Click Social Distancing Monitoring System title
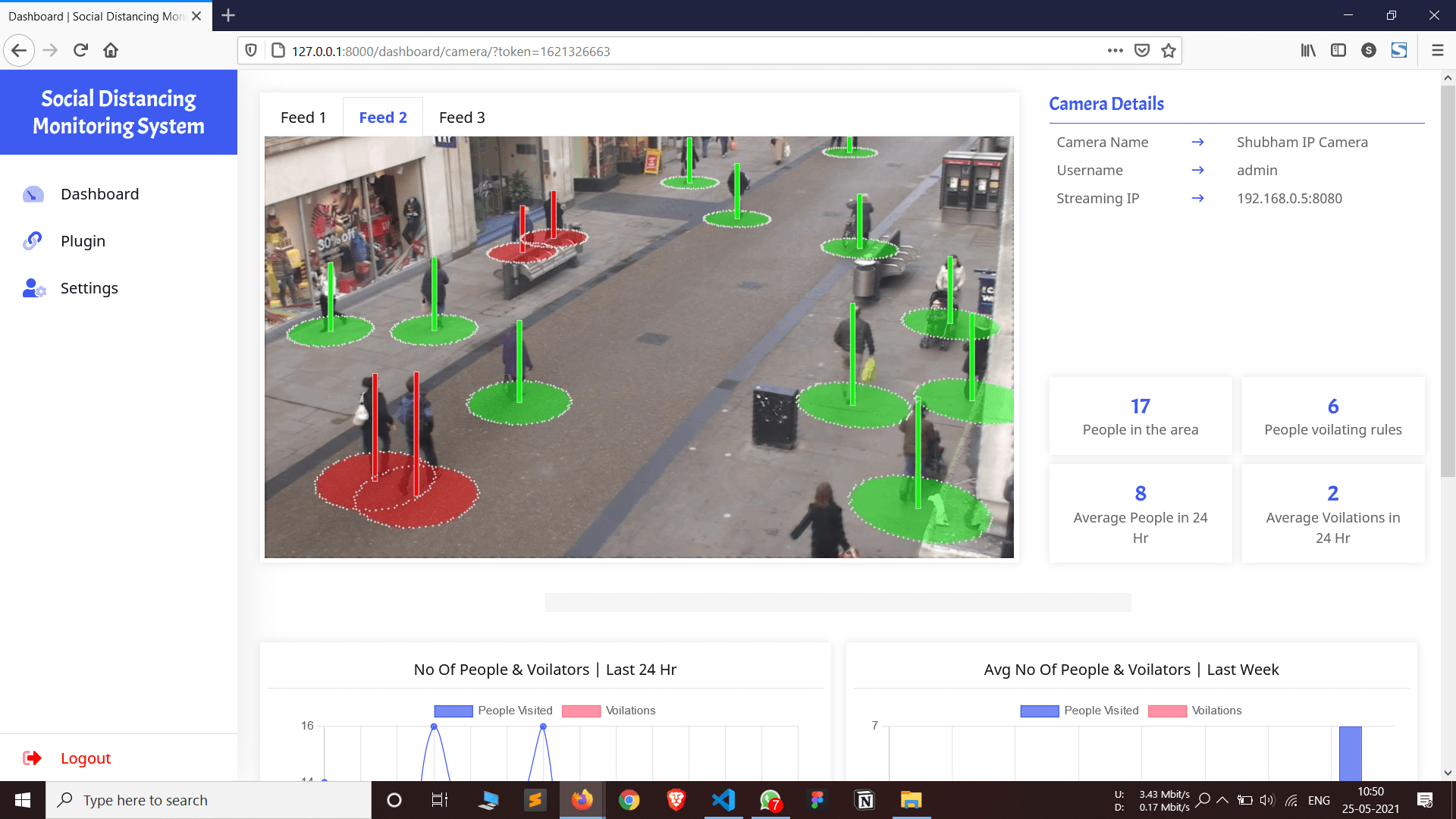The height and width of the screenshot is (819, 1456). 118,112
